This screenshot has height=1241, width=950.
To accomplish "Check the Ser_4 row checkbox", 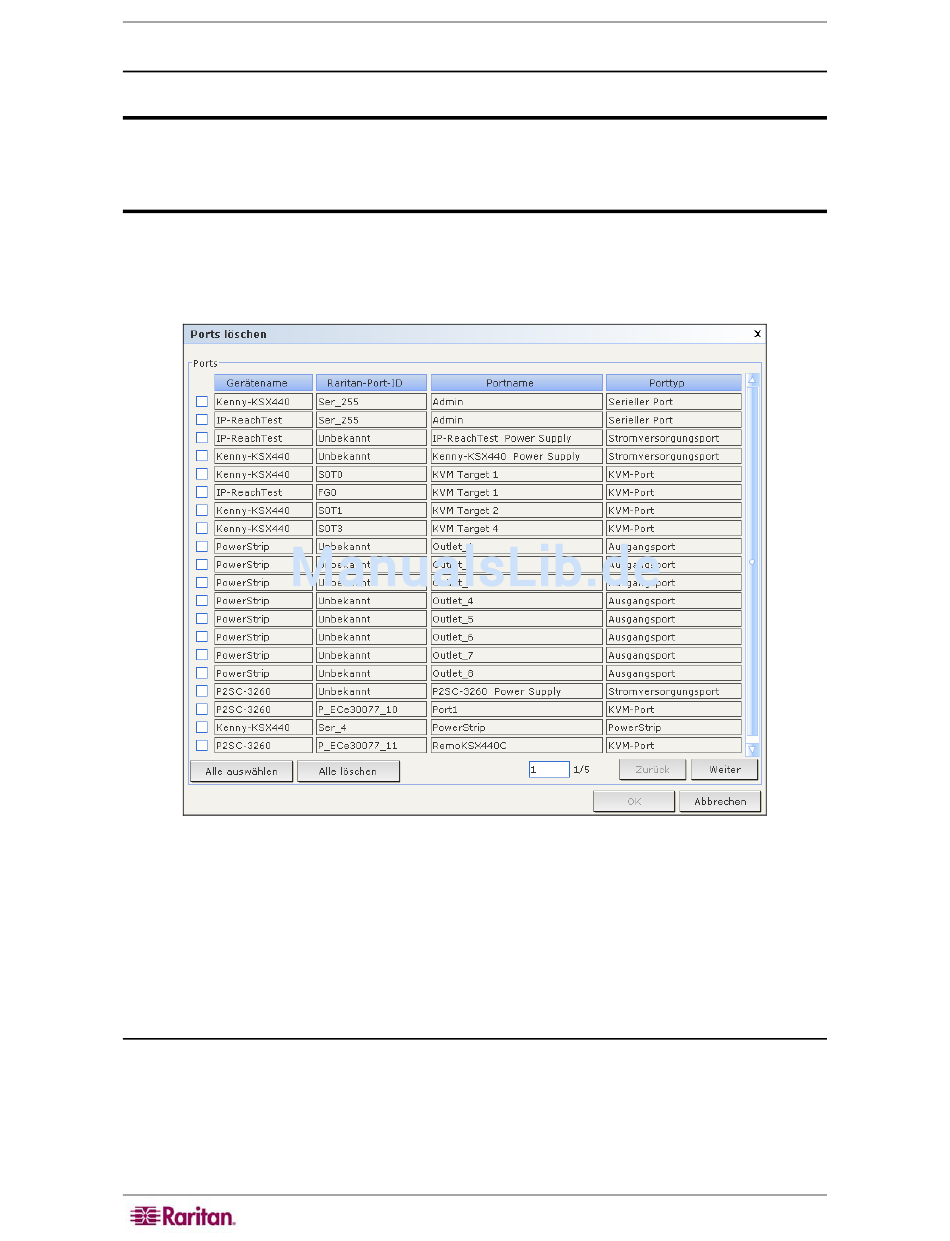I will pos(202,727).
